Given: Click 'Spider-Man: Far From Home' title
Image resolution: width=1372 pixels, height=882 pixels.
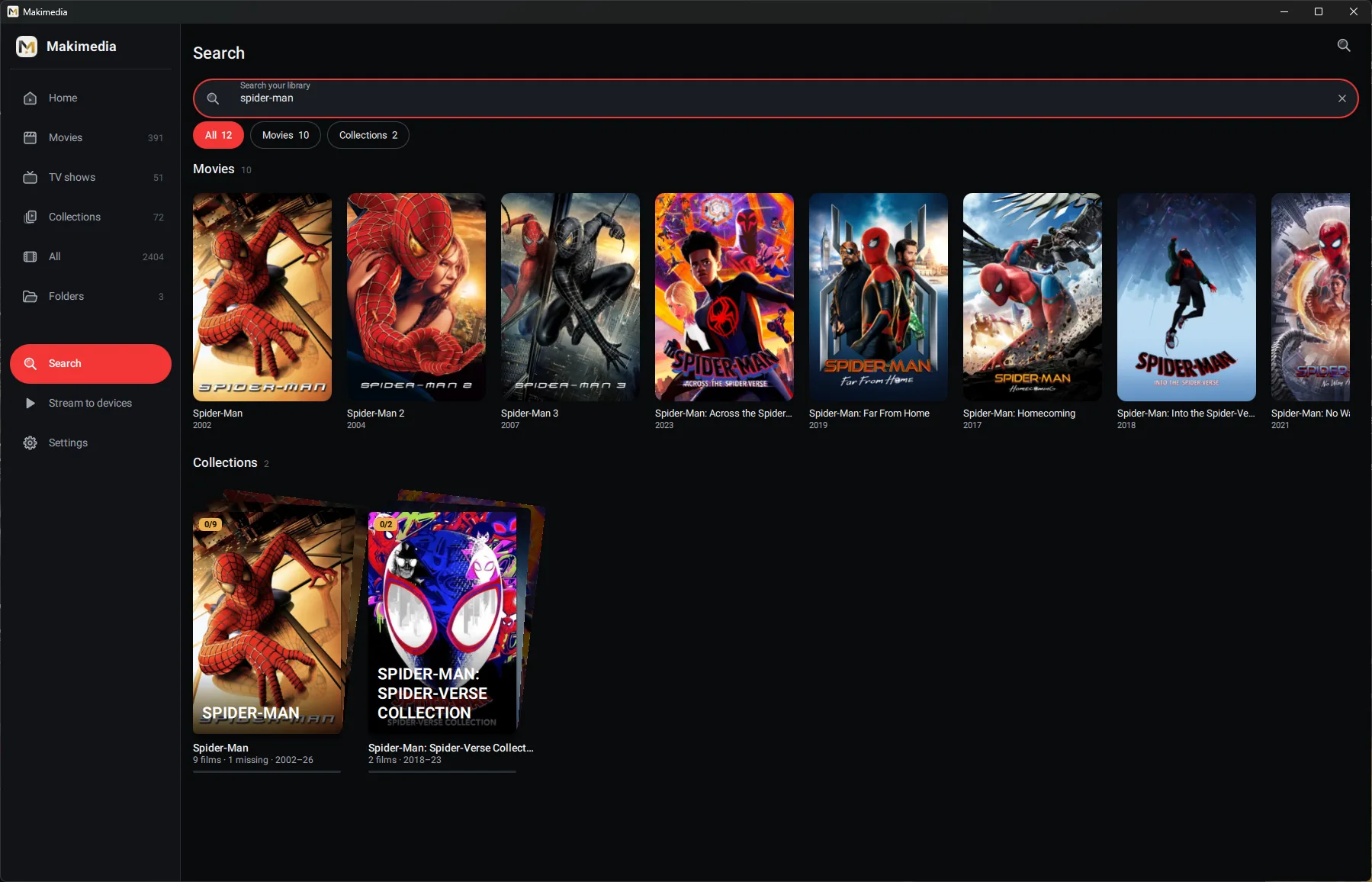Looking at the screenshot, I should pos(869,413).
